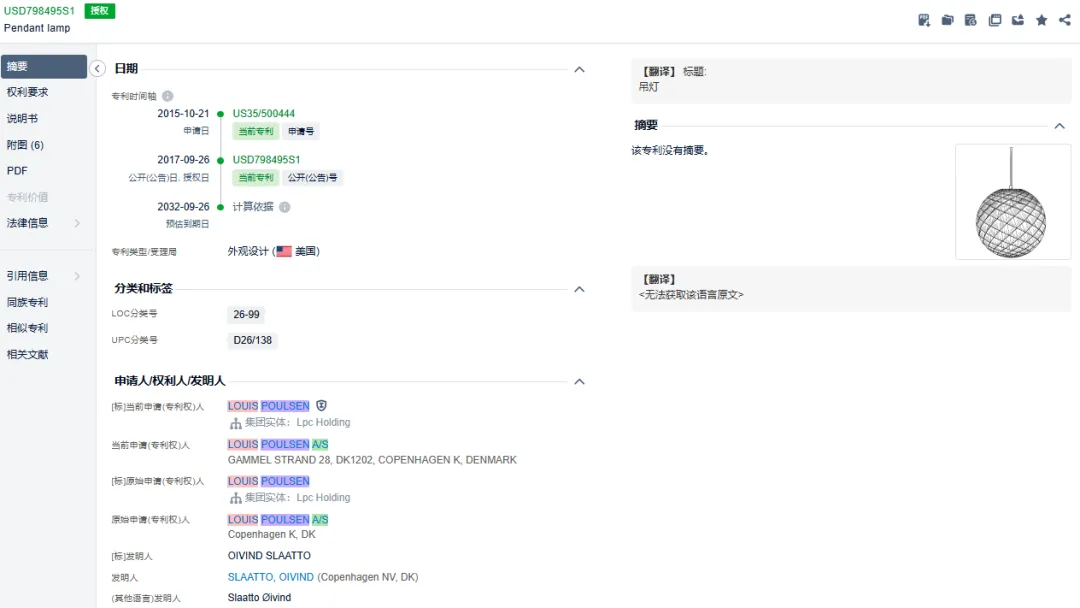Click group entity icon under original applicant
The image size is (1080, 608).
pyautogui.click(x=236, y=498)
